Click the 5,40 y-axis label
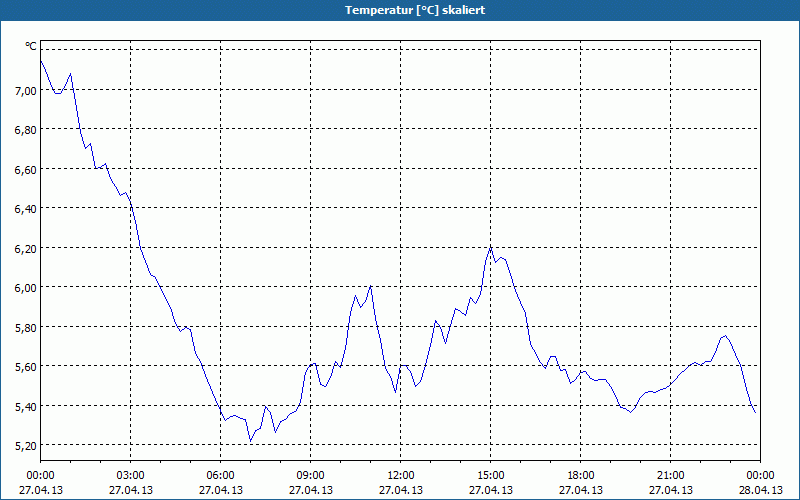800x500 pixels. 26,406
